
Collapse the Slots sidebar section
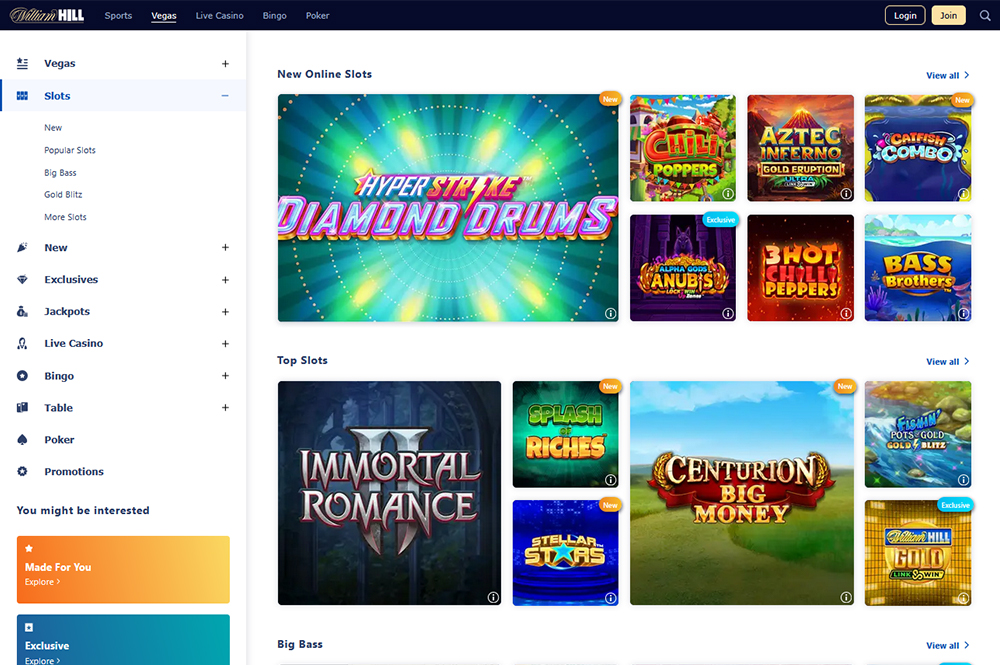tap(225, 96)
